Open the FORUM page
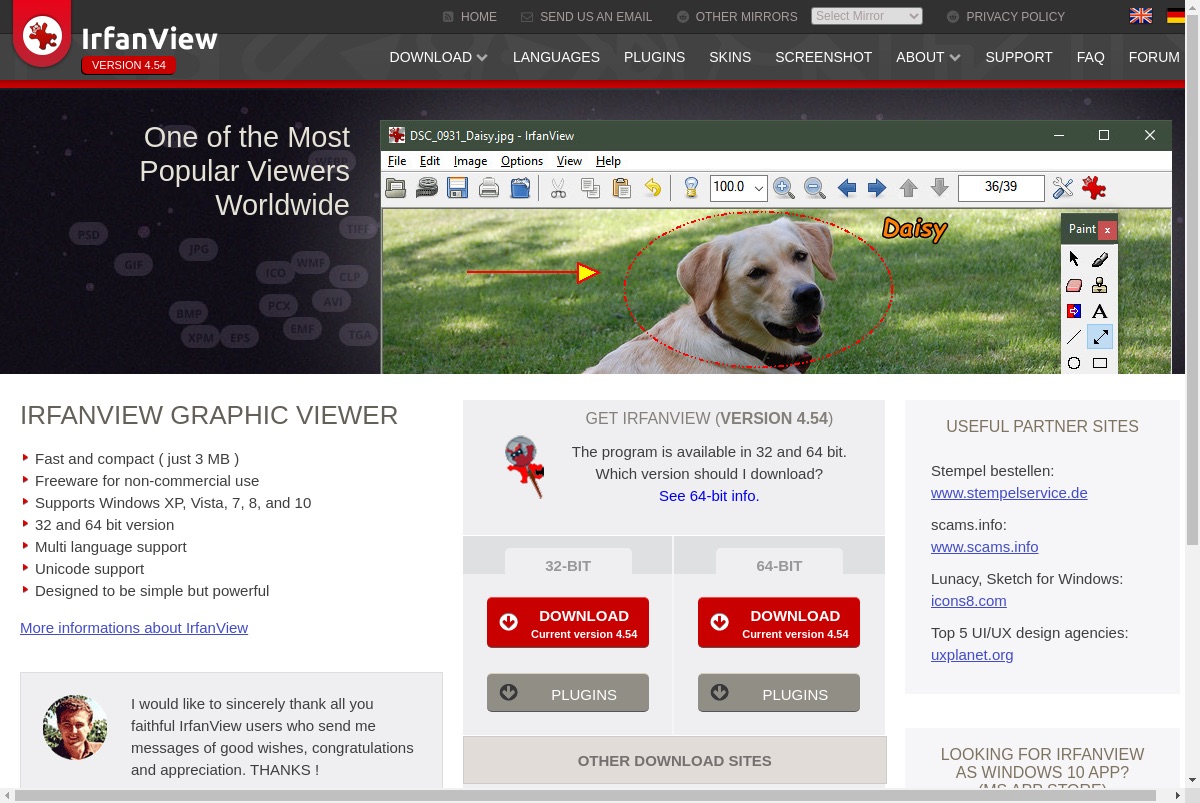The height and width of the screenshot is (803, 1200). 1154,57
